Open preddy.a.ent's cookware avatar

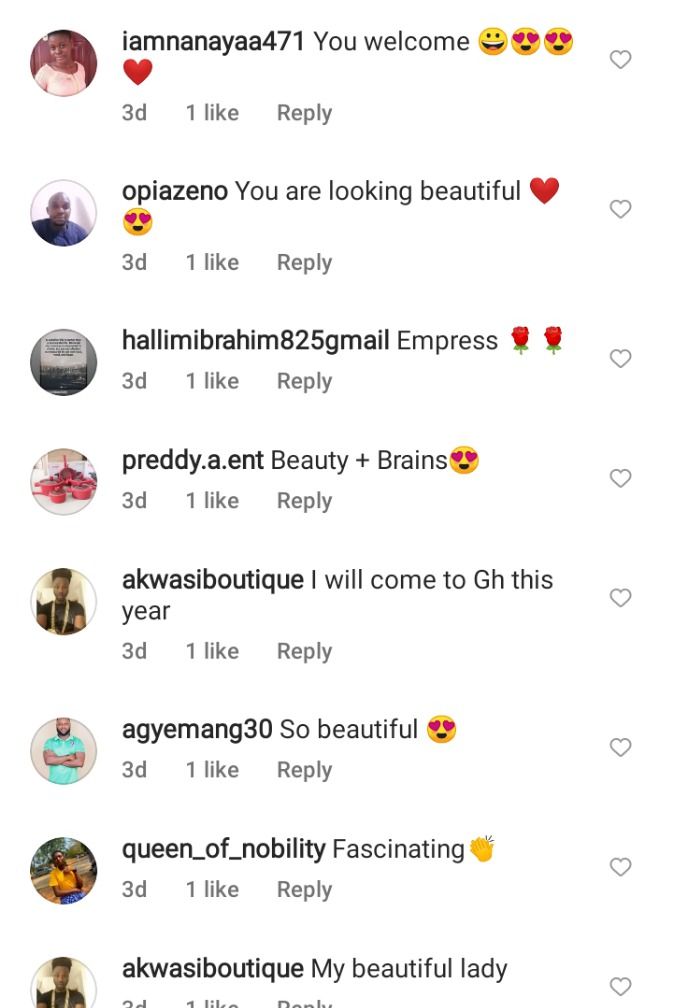coord(64,482)
